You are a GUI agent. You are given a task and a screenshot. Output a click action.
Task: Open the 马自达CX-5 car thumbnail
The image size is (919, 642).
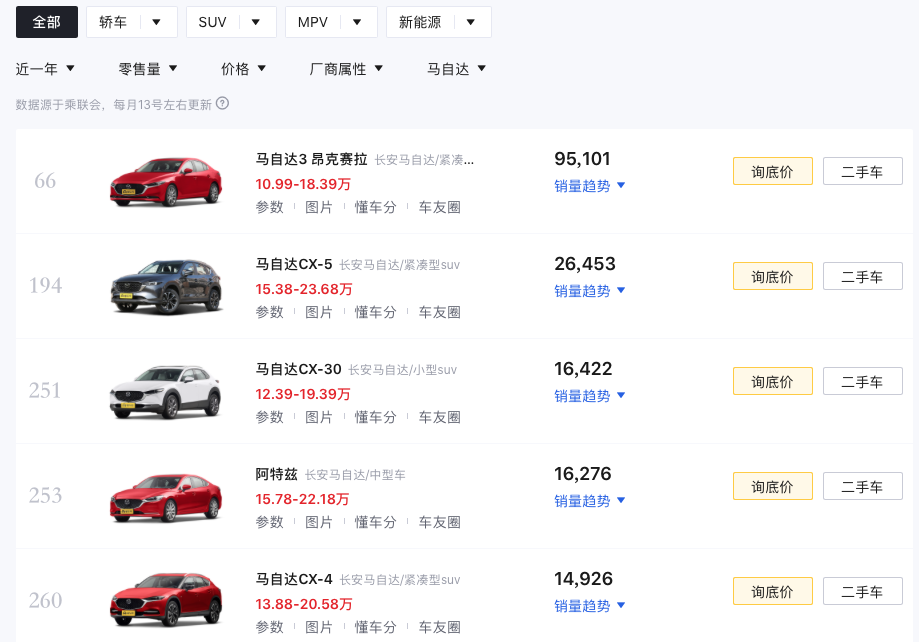click(x=166, y=286)
